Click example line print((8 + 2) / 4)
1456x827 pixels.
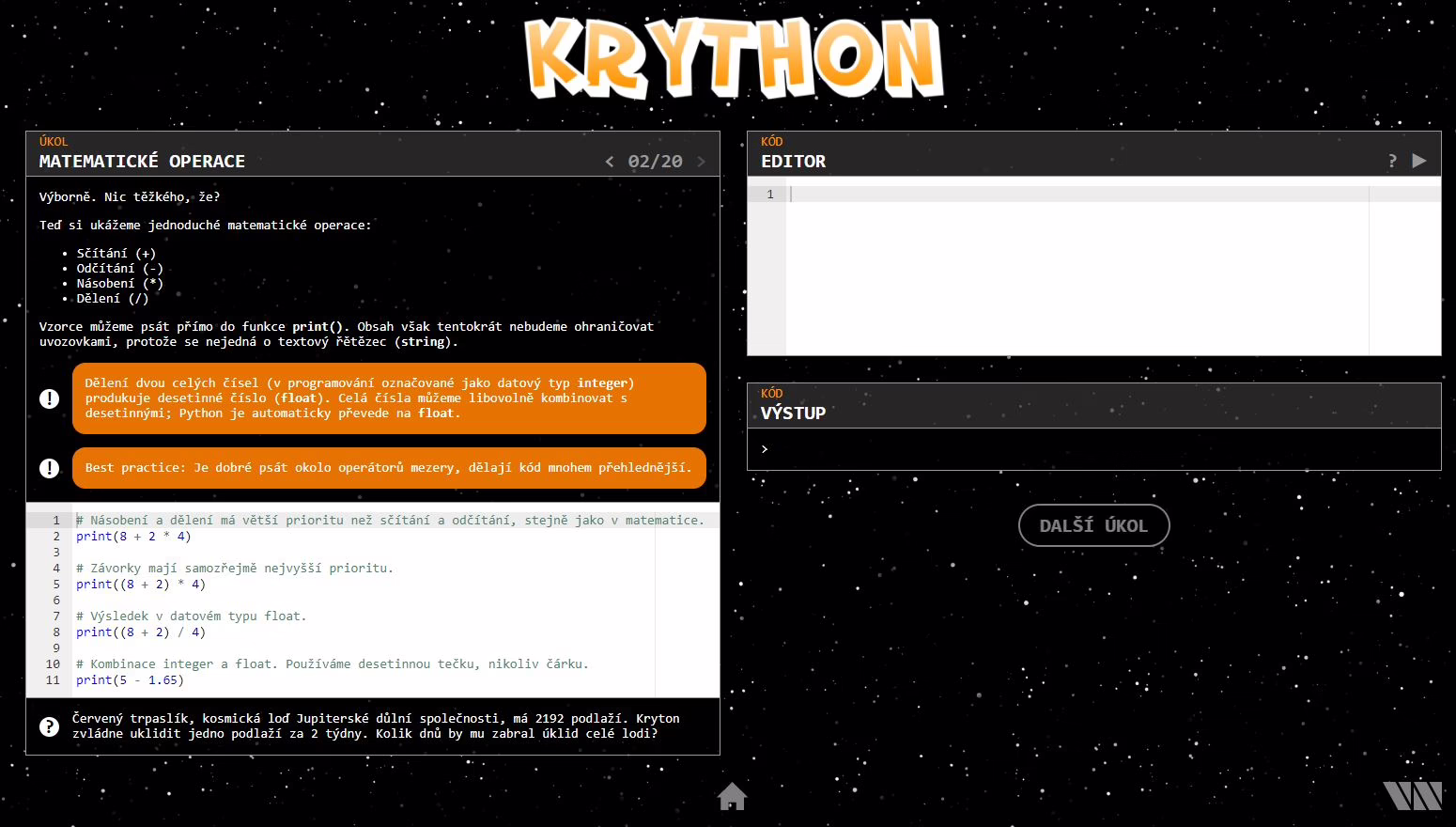point(141,632)
